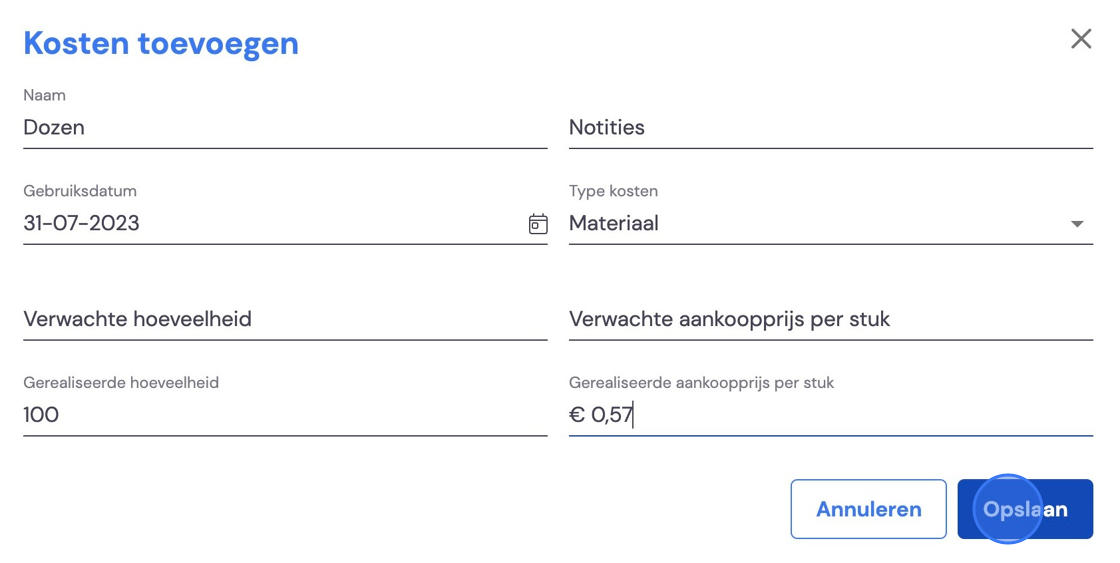Focus the Naam field containing Dozen
Viewport: 1120px width, 563px height.
pos(285,128)
